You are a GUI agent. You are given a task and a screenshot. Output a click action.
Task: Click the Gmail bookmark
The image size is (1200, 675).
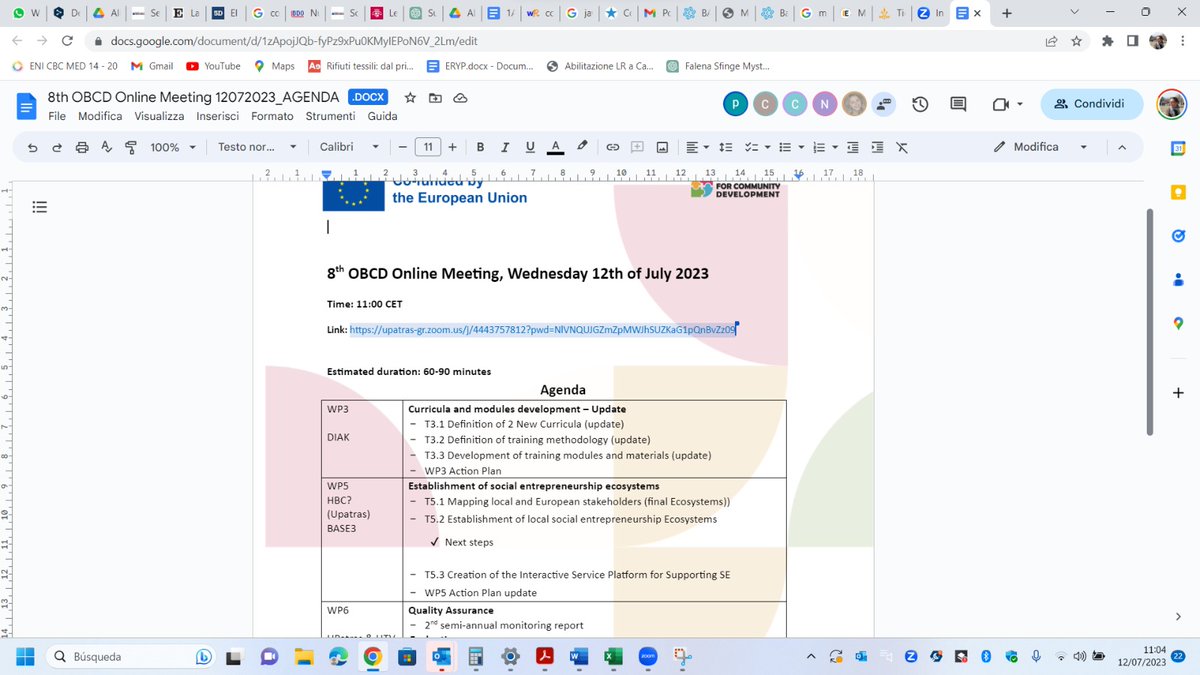coord(152,66)
